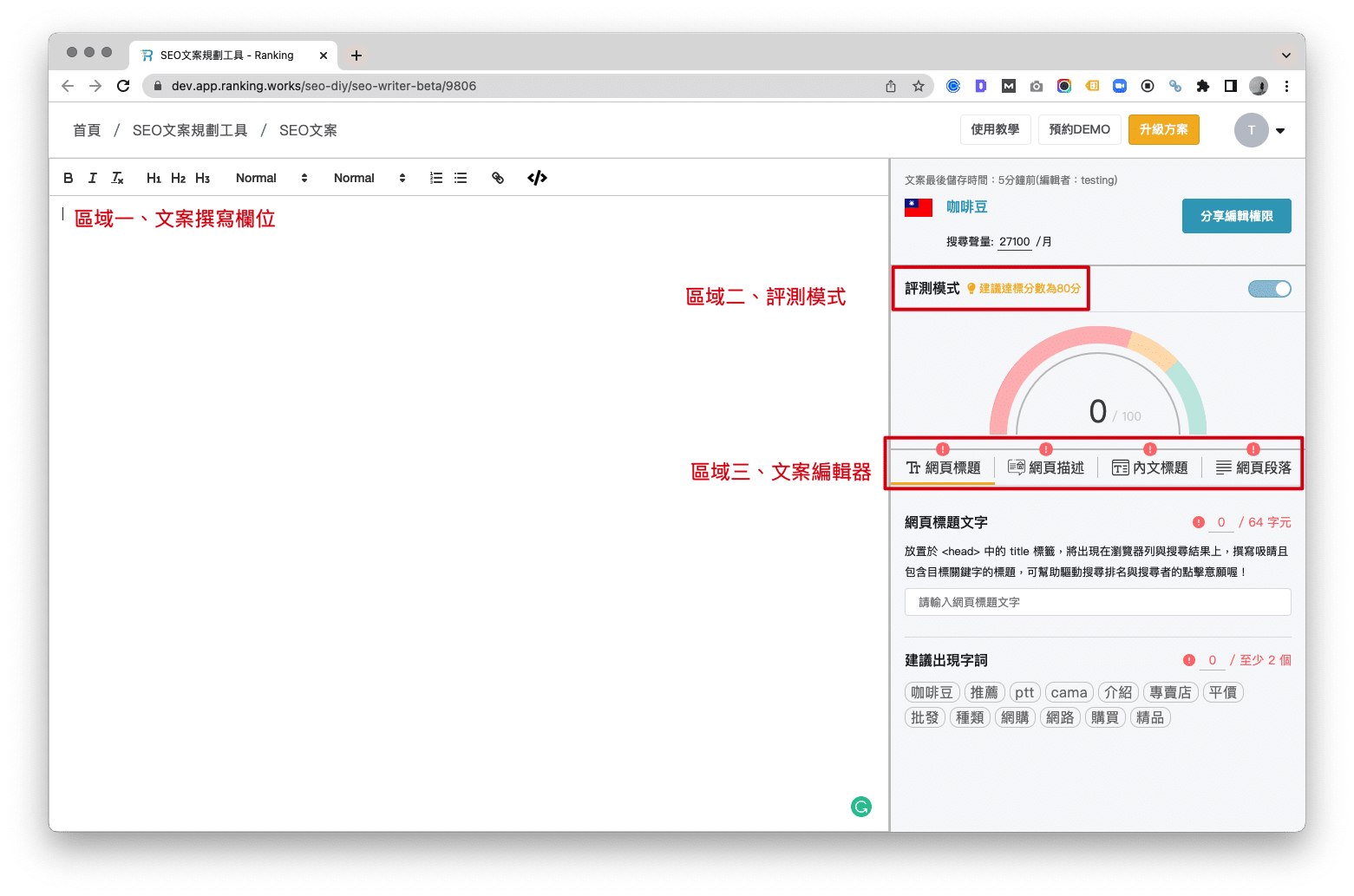Turn off the 評測模式 switch

pyautogui.click(x=1269, y=289)
